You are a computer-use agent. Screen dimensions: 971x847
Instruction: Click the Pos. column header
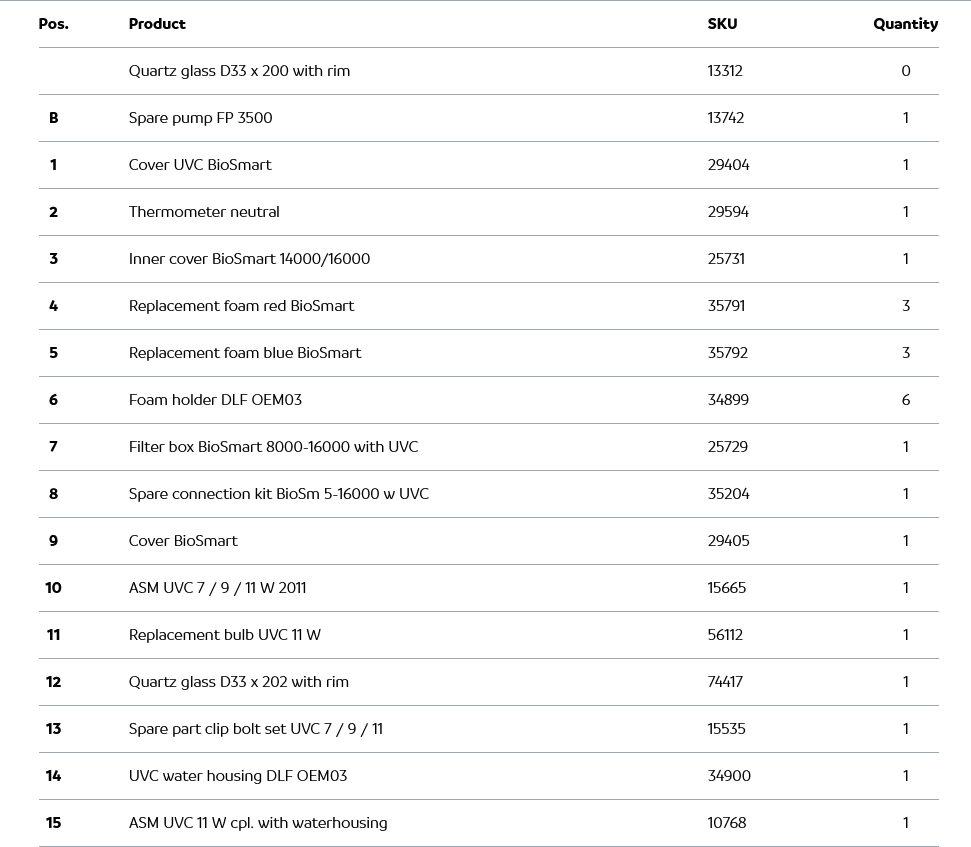click(54, 24)
